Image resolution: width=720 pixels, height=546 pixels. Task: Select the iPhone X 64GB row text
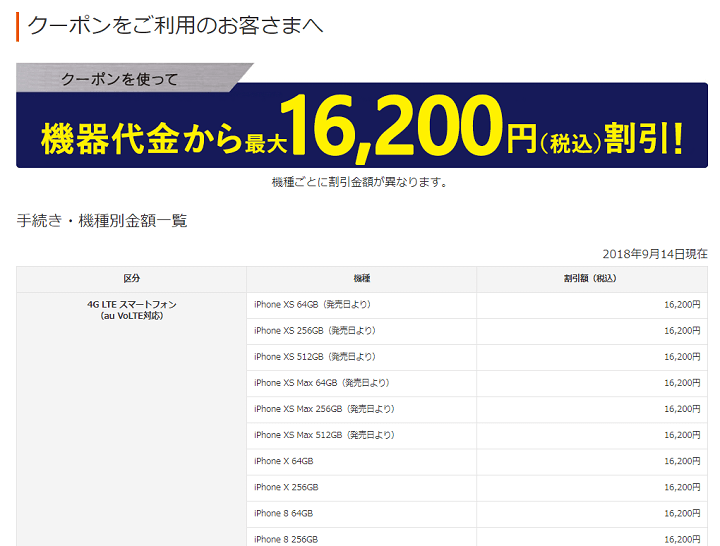[284, 461]
